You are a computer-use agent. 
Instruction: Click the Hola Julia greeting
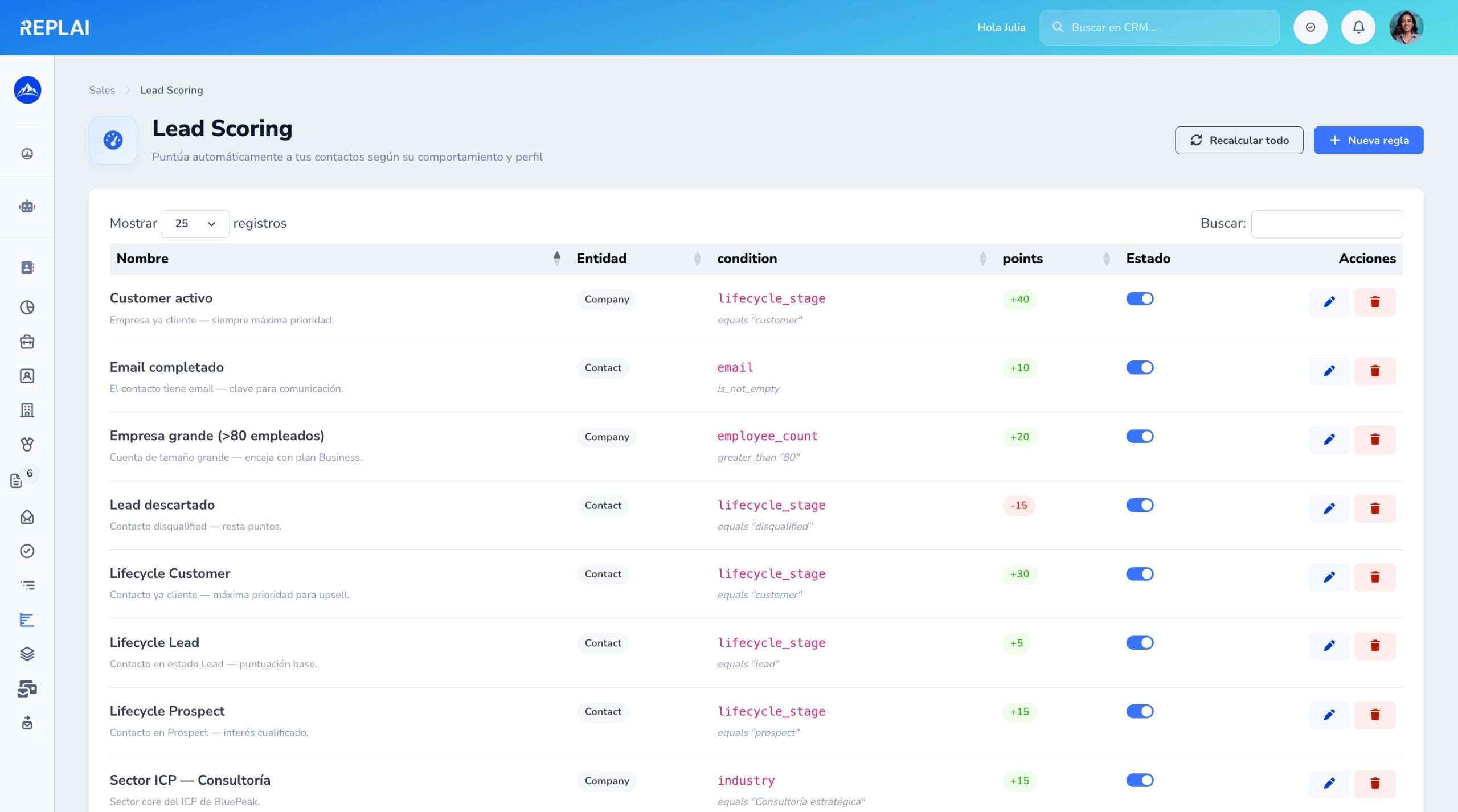(x=1001, y=27)
